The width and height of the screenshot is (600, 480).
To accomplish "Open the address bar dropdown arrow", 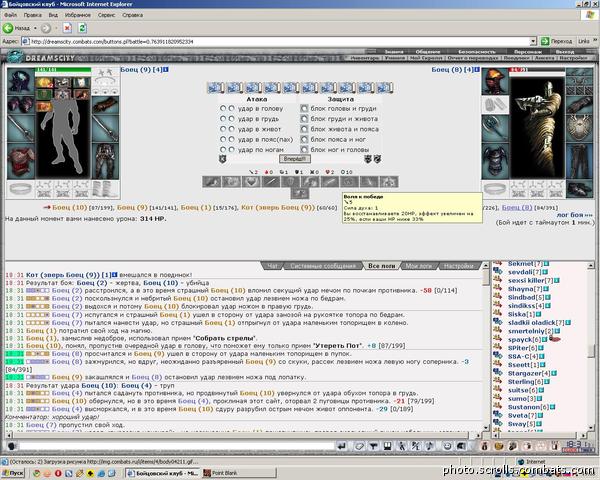I will point(533,41).
